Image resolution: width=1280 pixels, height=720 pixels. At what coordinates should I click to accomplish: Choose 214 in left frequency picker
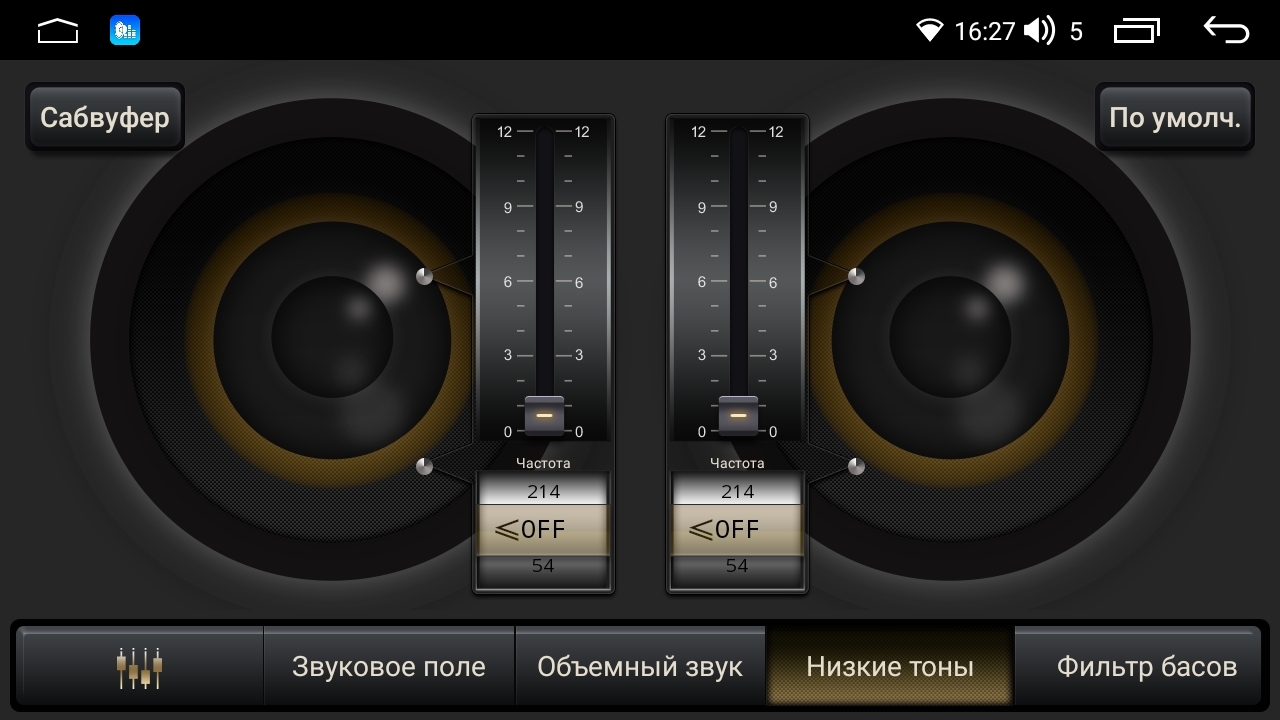543,490
